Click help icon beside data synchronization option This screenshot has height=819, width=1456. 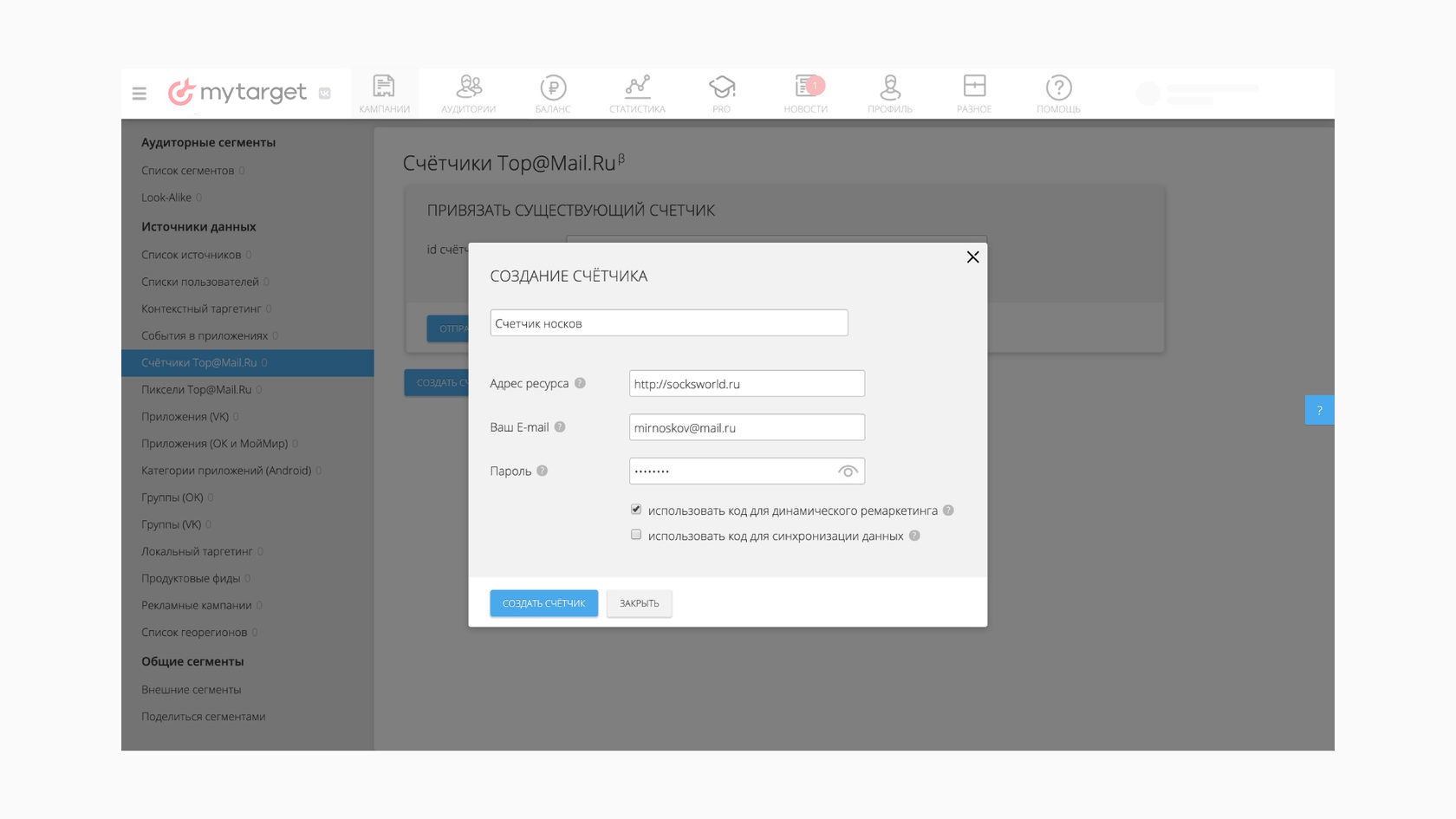914,536
